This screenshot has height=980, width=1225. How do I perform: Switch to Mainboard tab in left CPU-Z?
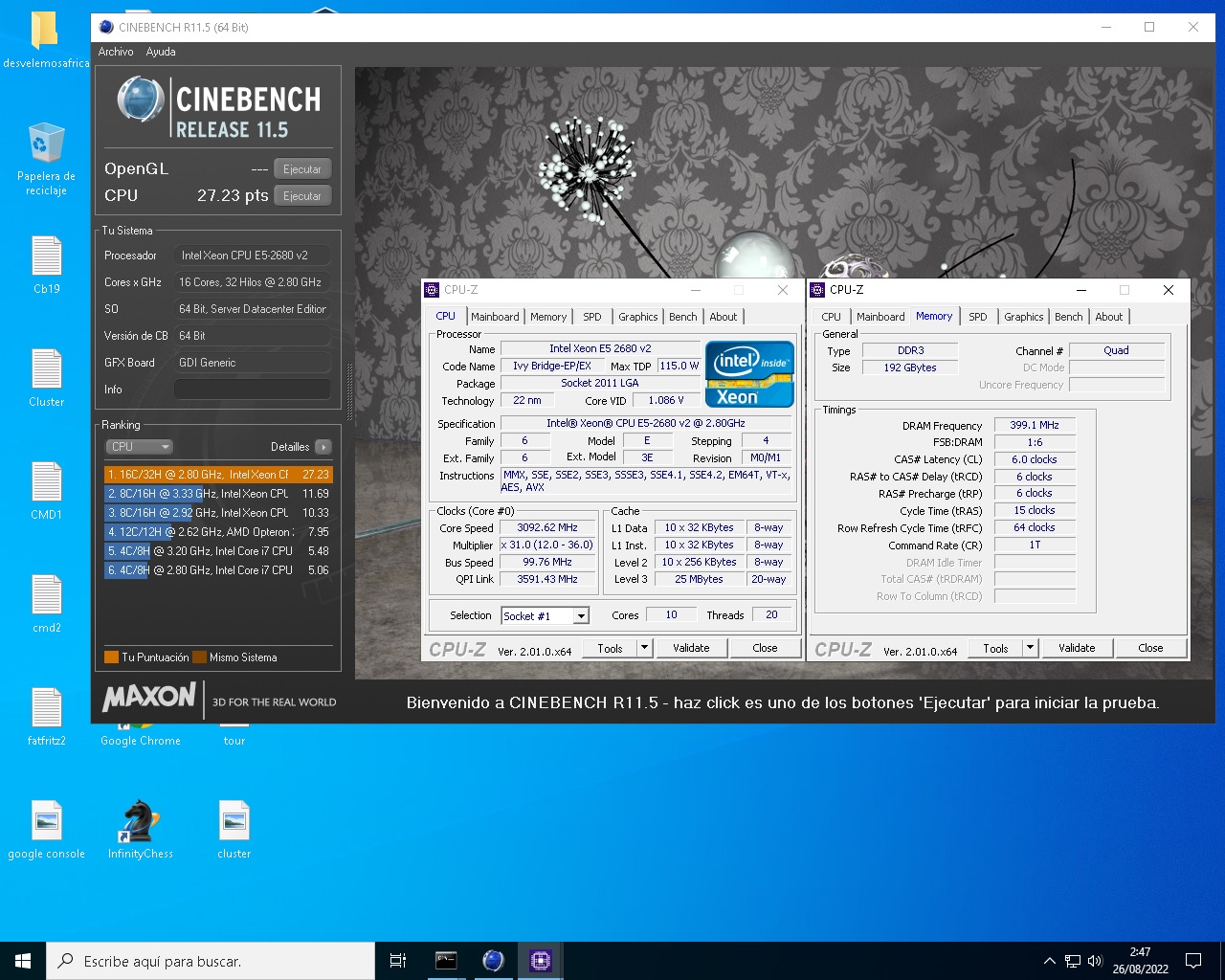click(495, 317)
